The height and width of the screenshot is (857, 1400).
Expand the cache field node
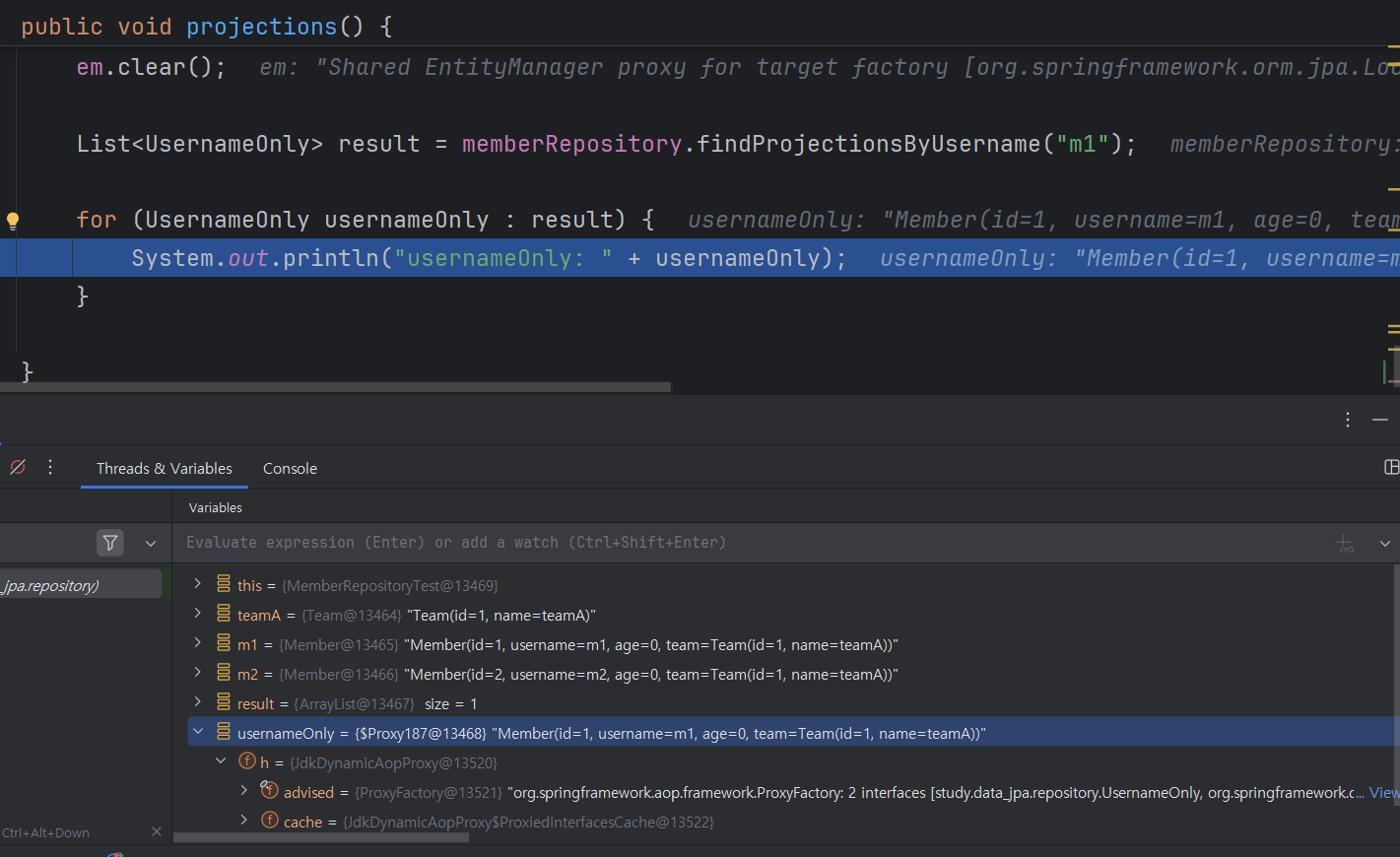pyautogui.click(x=244, y=821)
